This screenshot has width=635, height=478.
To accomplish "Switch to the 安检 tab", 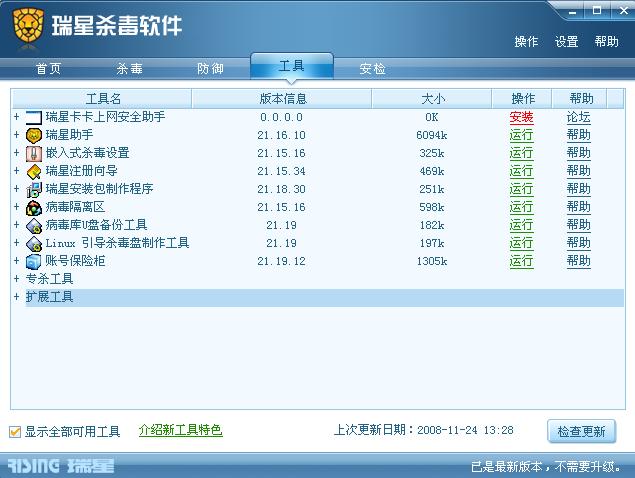I will point(372,68).
